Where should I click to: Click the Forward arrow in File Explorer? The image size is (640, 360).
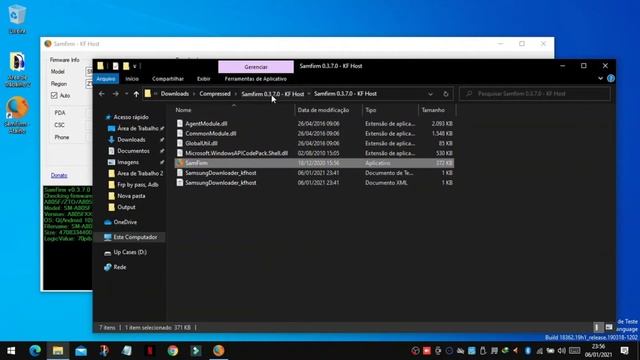(x=116, y=94)
